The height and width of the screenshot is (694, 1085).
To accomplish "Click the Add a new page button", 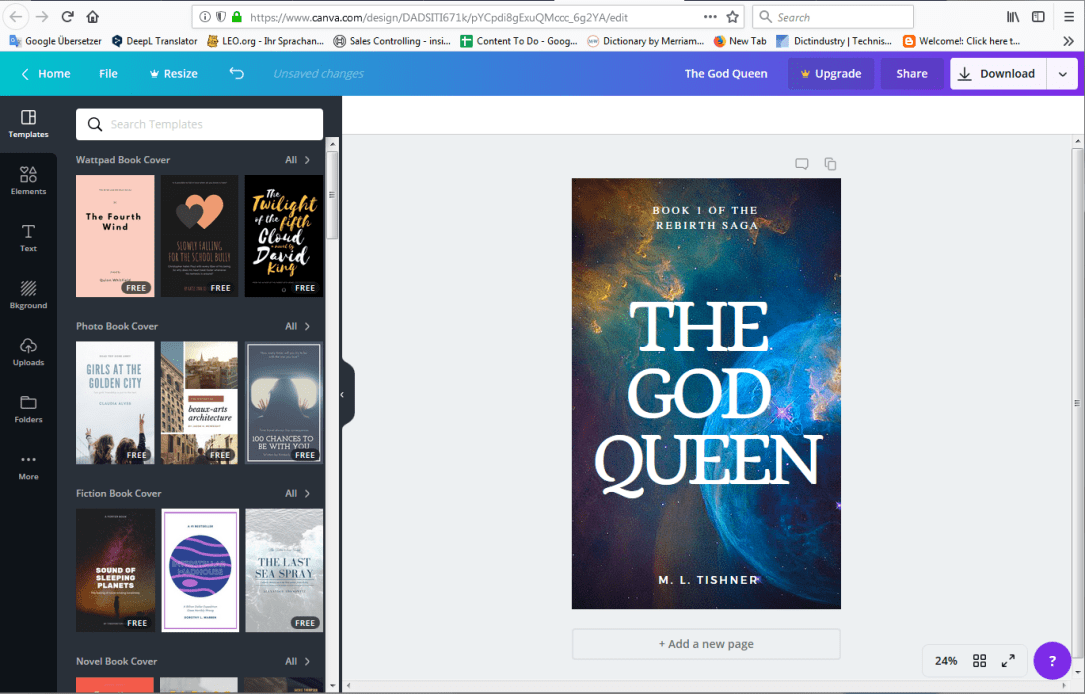I will 705,644.
